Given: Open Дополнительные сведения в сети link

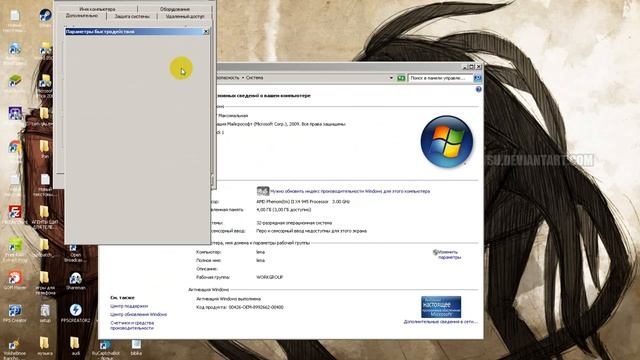Looking at the screenshot, I should 440,322.
